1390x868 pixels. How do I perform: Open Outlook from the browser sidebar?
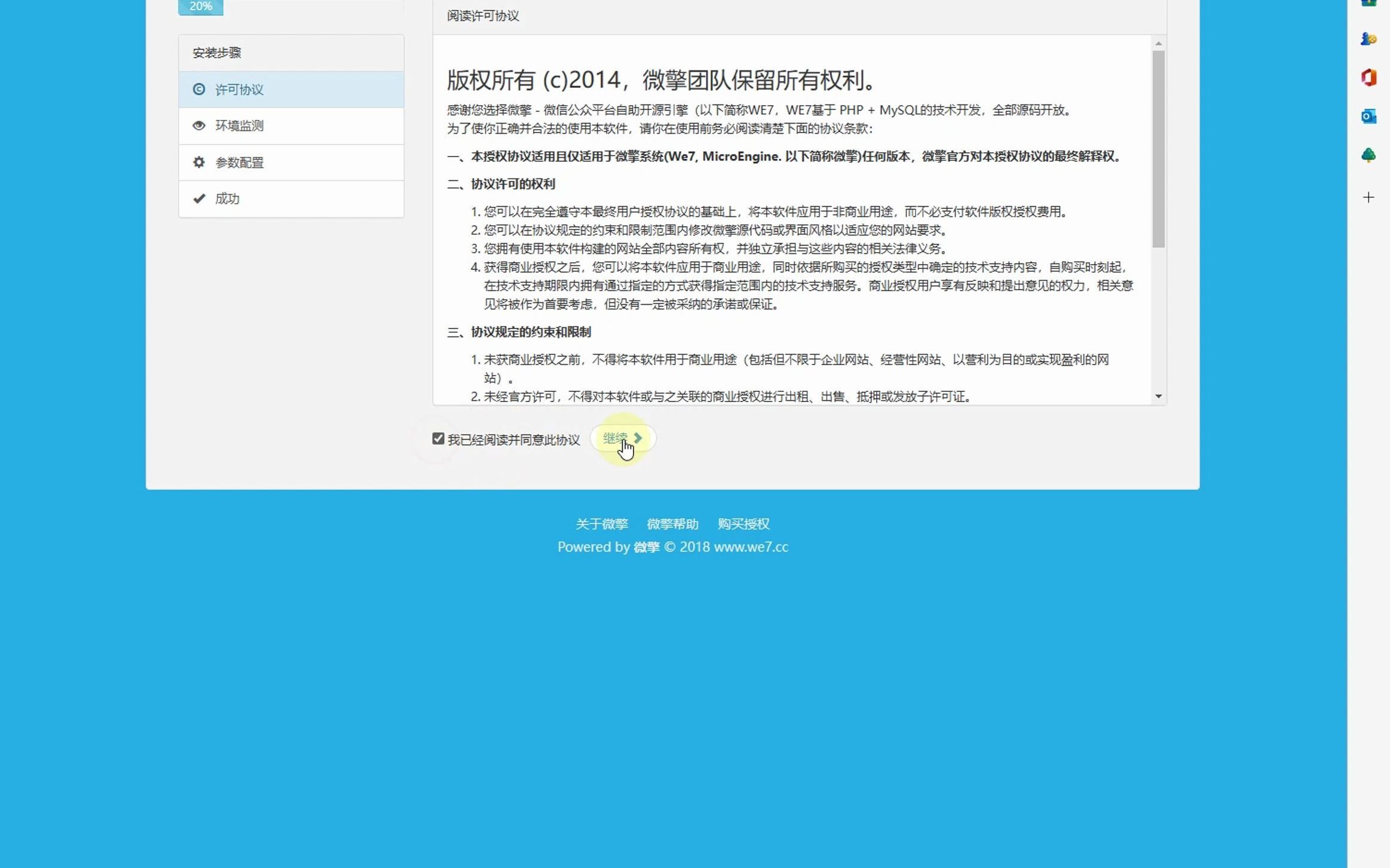[1368, 116]
